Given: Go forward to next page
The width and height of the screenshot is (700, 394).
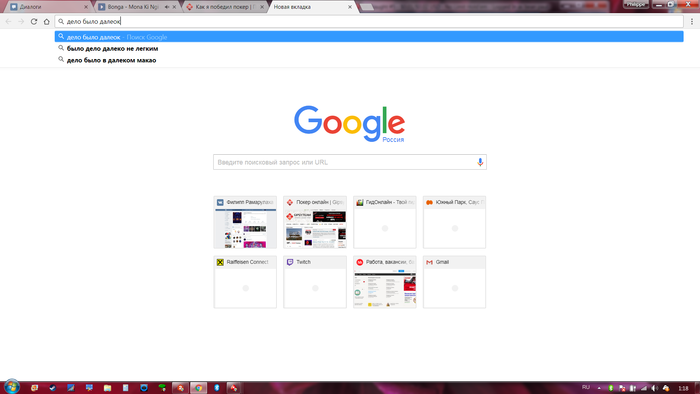Looking at the screenshot, I should point(21,21).
